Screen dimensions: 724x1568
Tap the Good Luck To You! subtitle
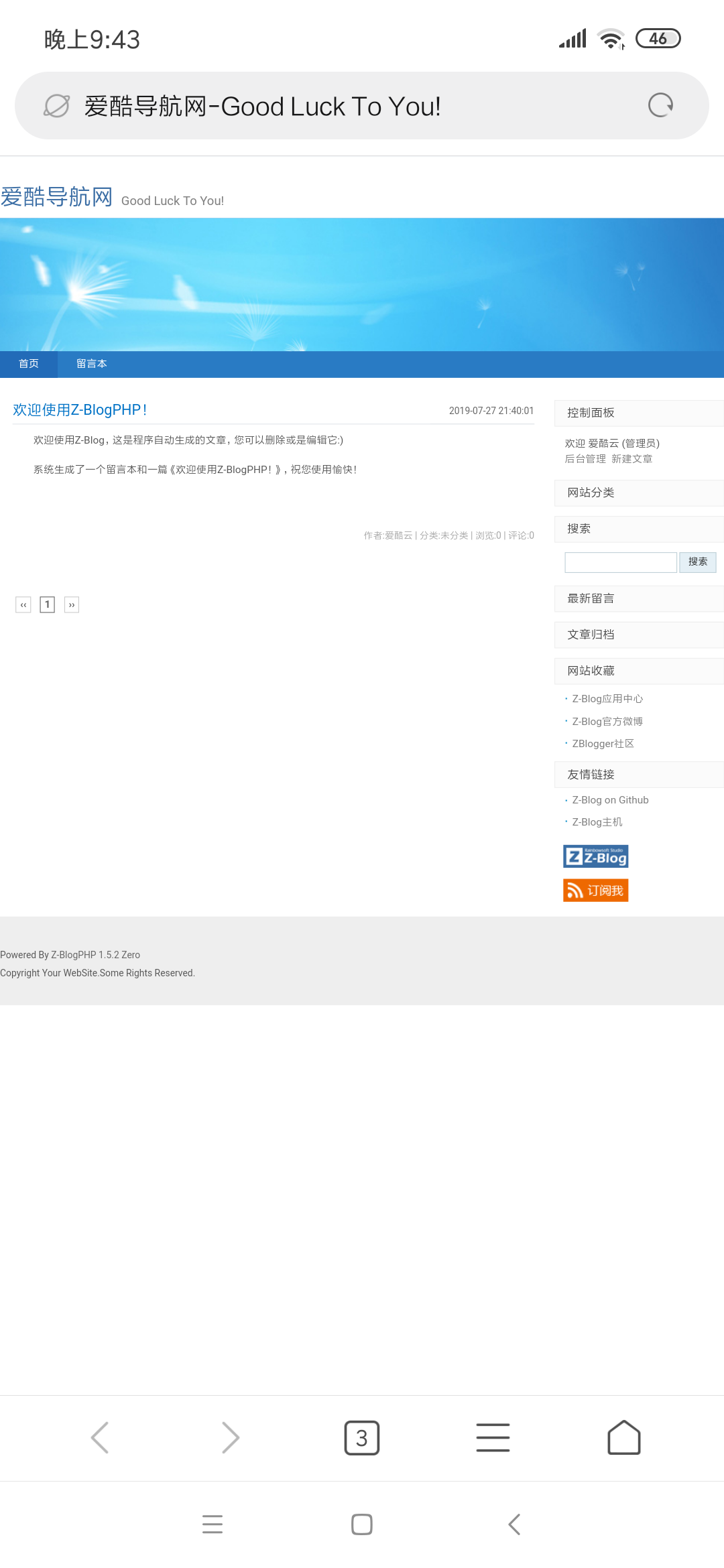172,201
